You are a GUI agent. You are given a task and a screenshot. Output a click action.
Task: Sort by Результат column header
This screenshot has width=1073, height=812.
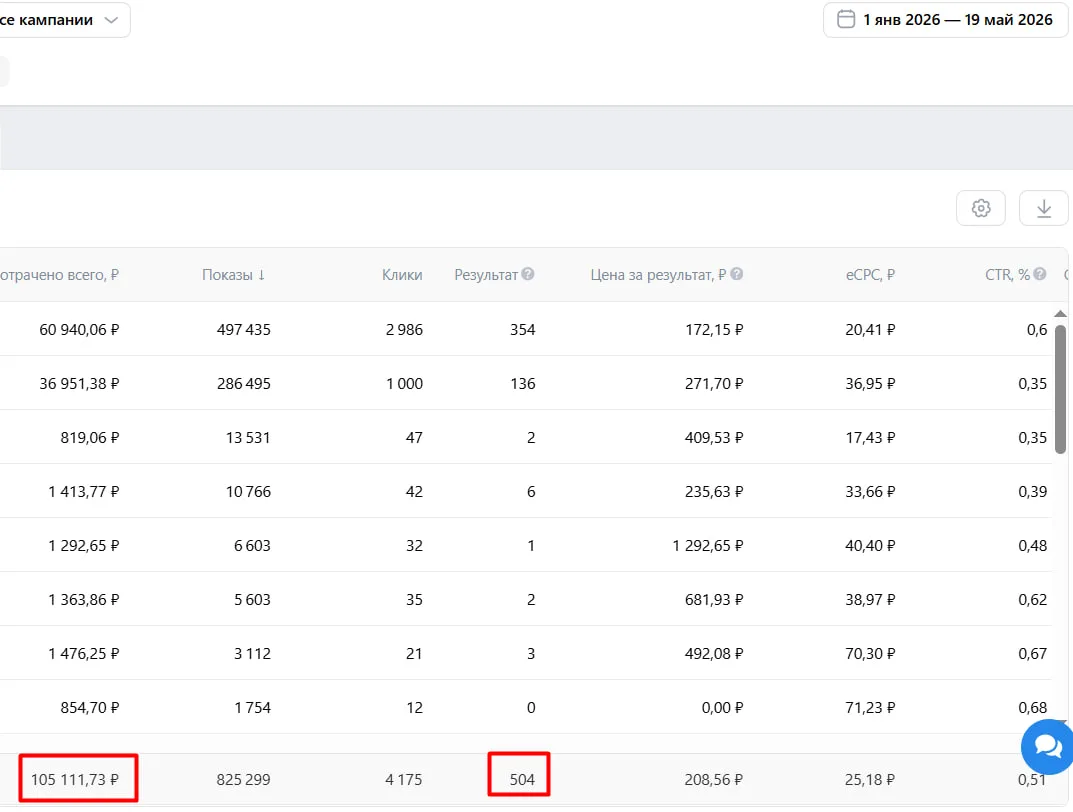[x=486, y=275]
